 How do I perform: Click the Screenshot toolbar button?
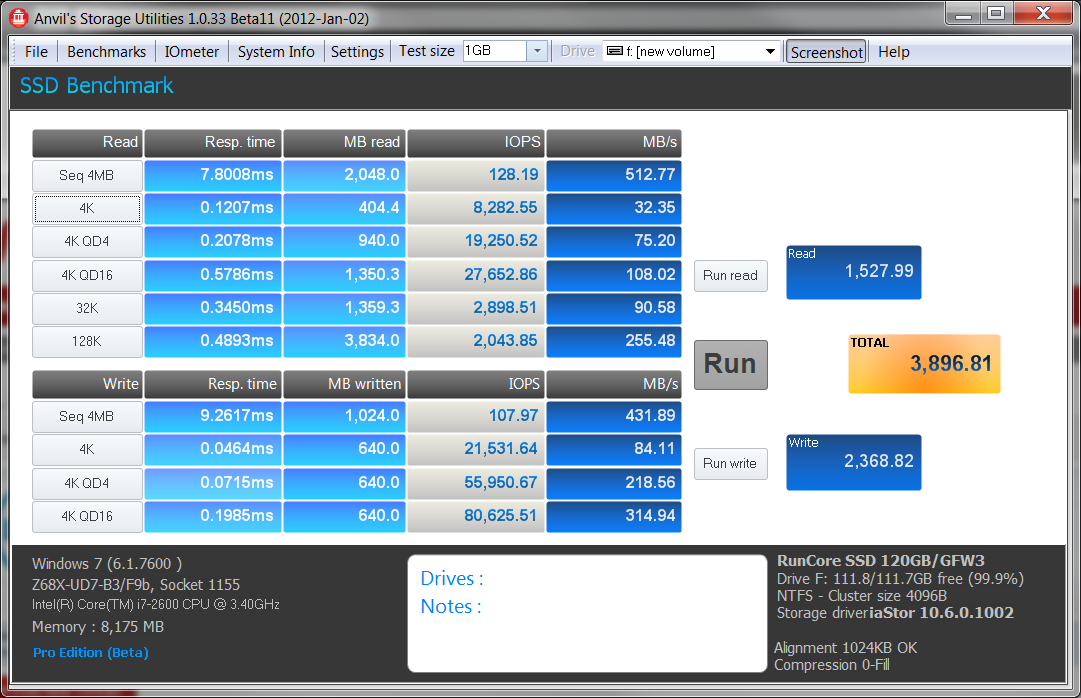(x=826, y=52)
